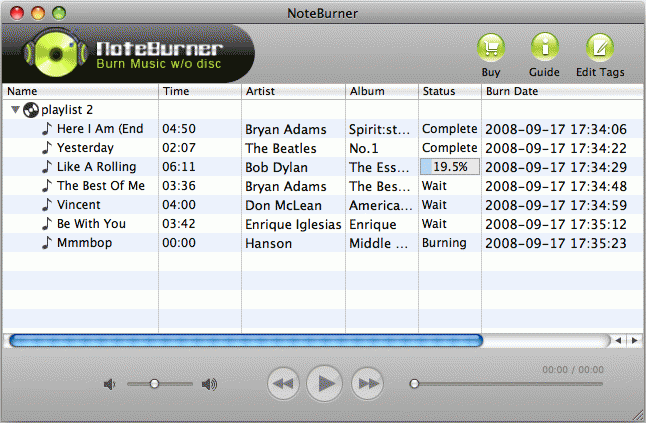Skip back with the rewind button
646x423 pixels.
pos(283,383)
